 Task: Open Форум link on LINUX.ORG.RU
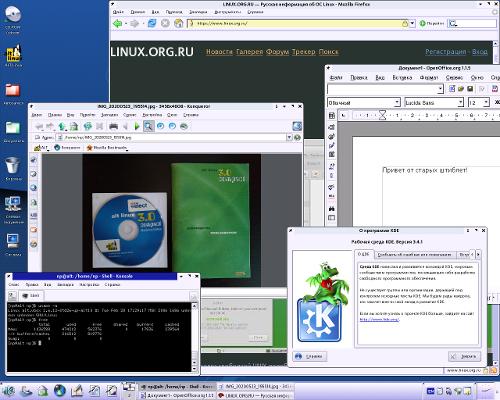[277, 52]
